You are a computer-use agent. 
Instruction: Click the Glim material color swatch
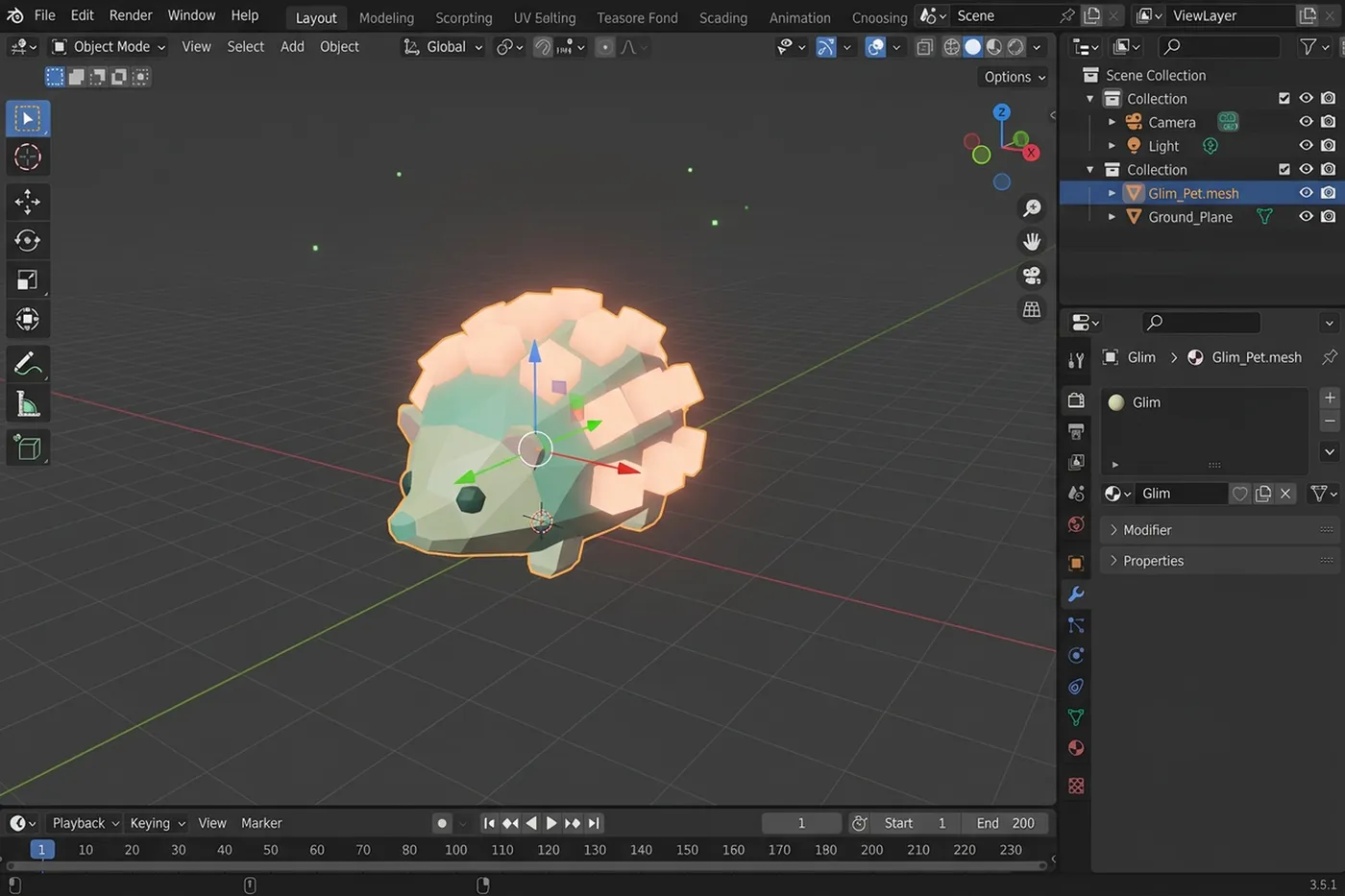click(1116, 402)
